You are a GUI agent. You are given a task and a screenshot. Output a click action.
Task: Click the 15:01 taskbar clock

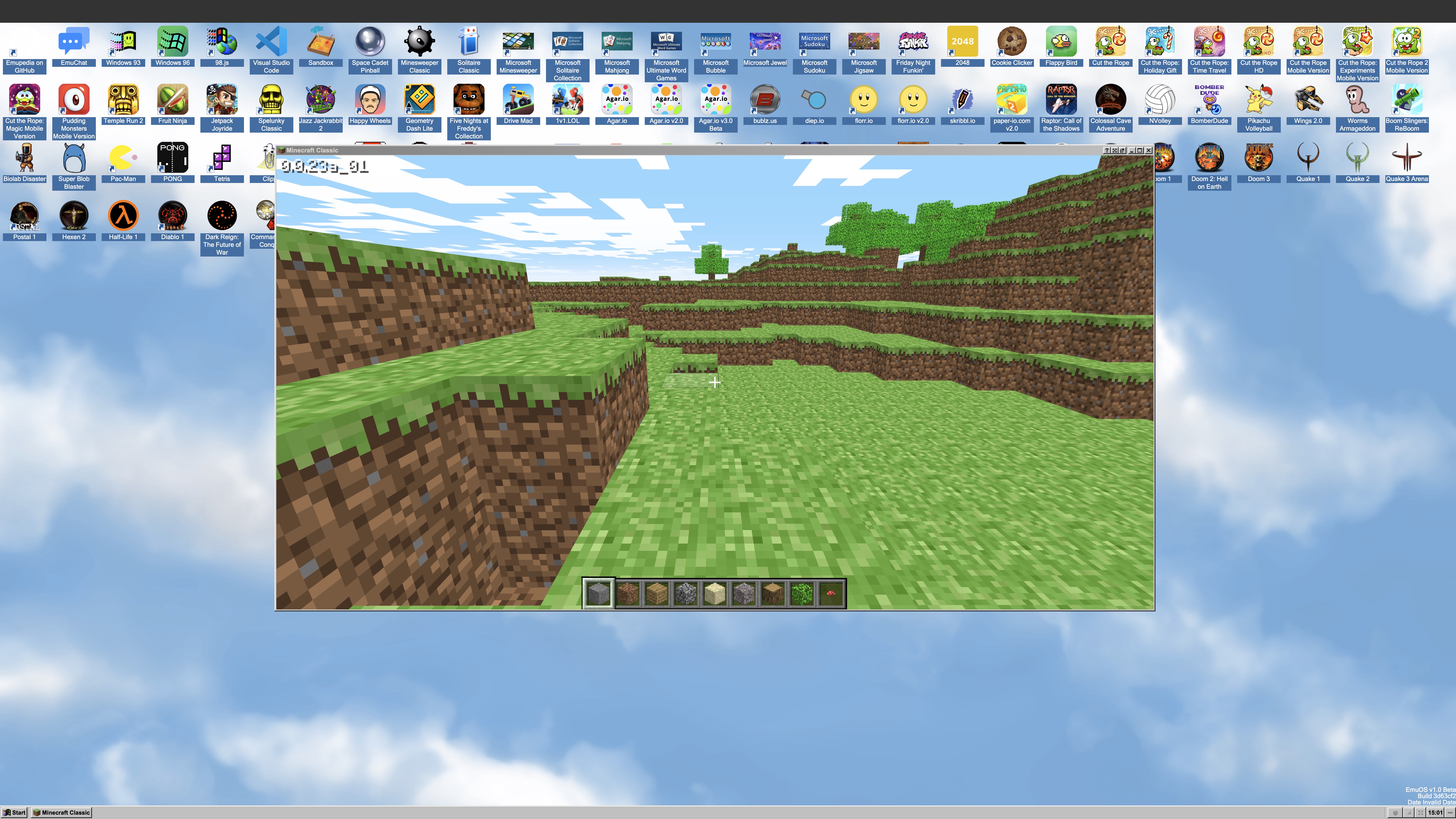click(x=1435, y=813)
